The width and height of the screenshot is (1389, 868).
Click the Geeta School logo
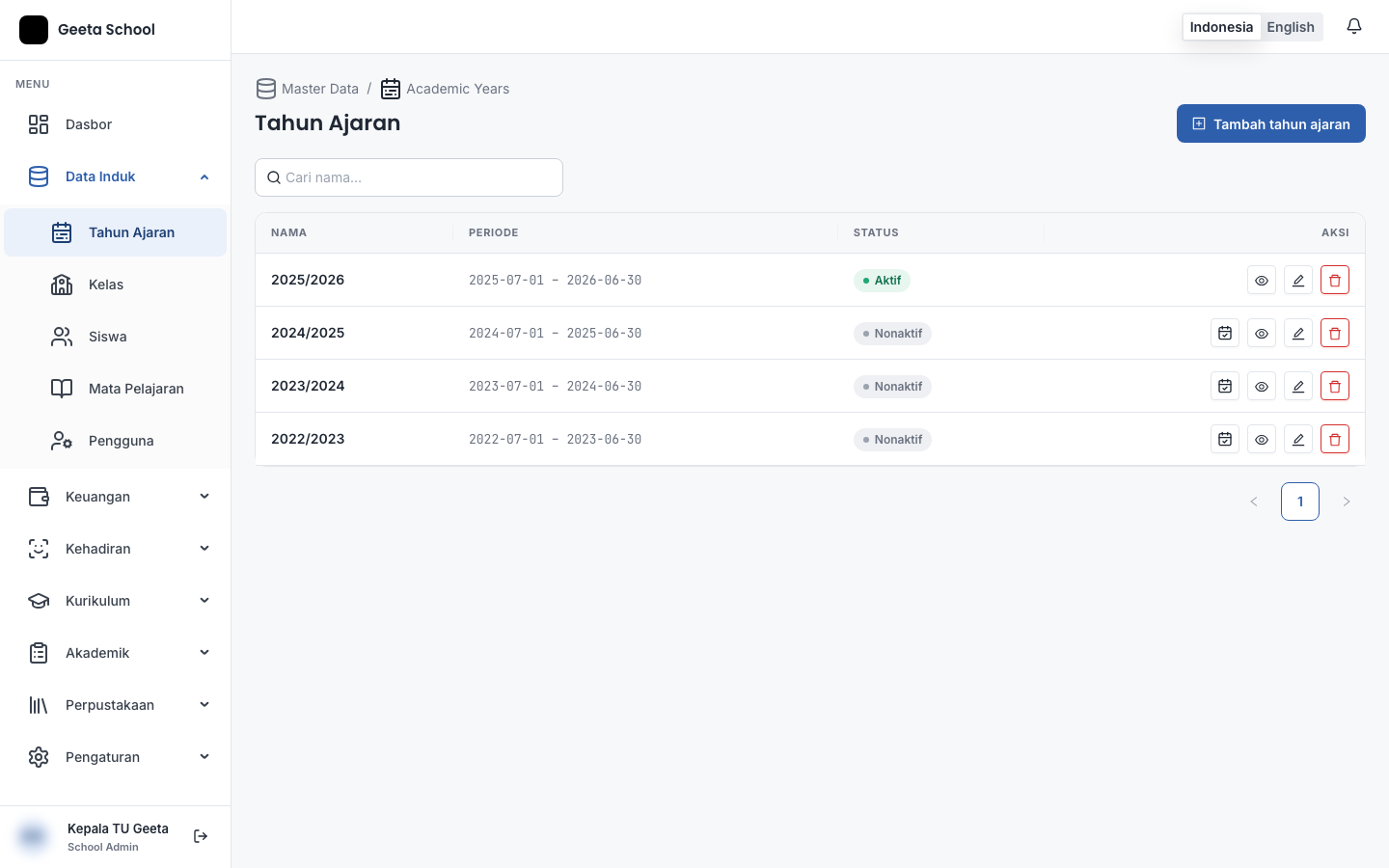point(34,30)
